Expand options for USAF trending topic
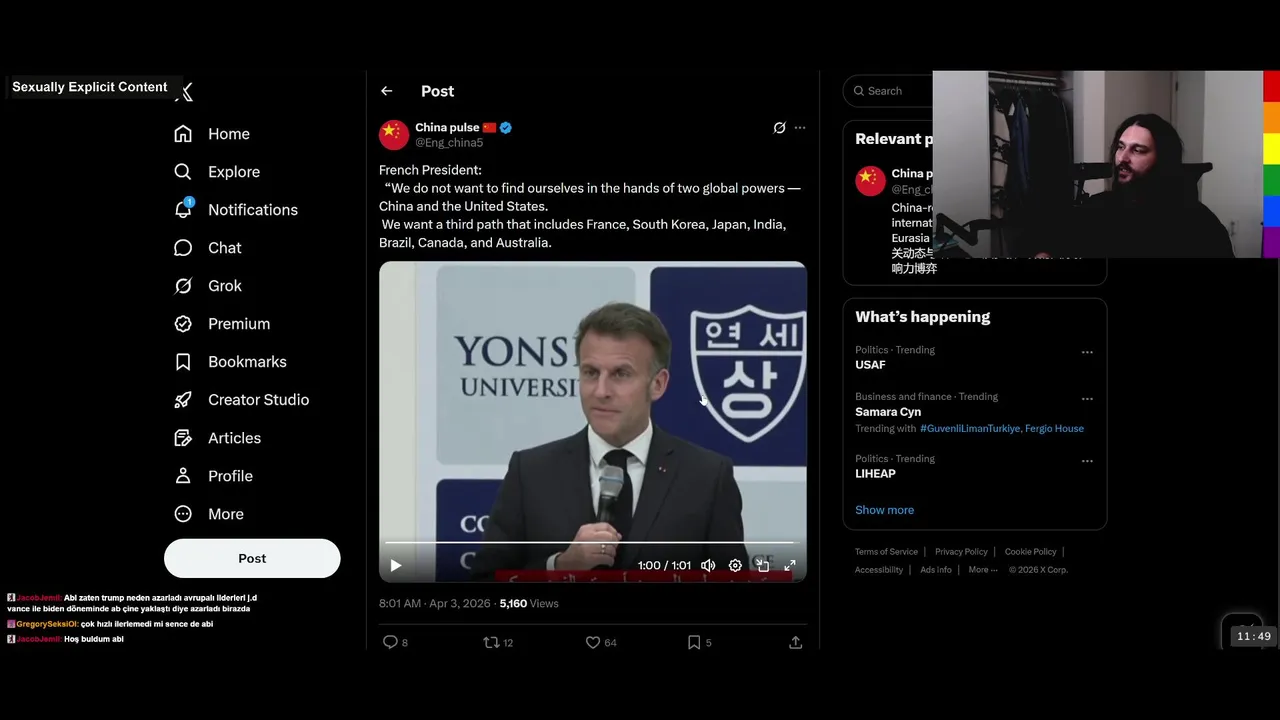Image resolution: width=1280 pixels, height=720 pixels. click(x=1087, y=352)
